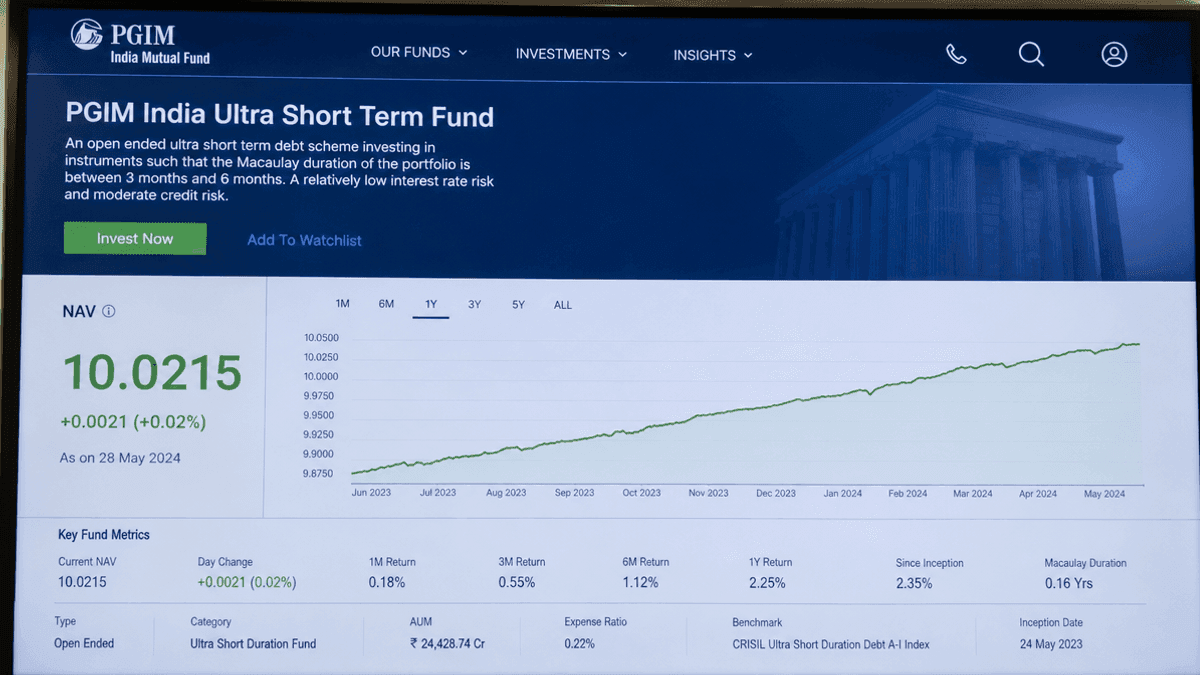Click the Add To Watchlist link
This screenshot has height=675, width=1200.
click(304, 240)
